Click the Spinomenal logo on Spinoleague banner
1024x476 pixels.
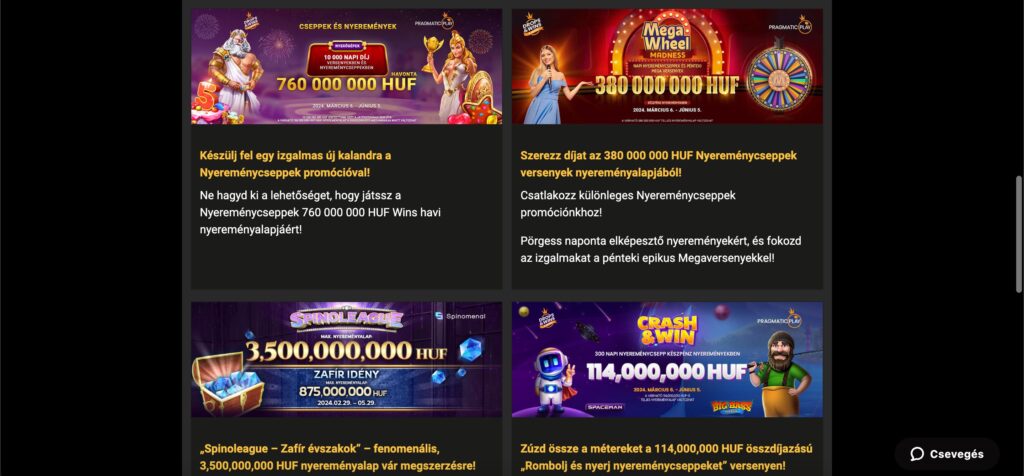456,316
